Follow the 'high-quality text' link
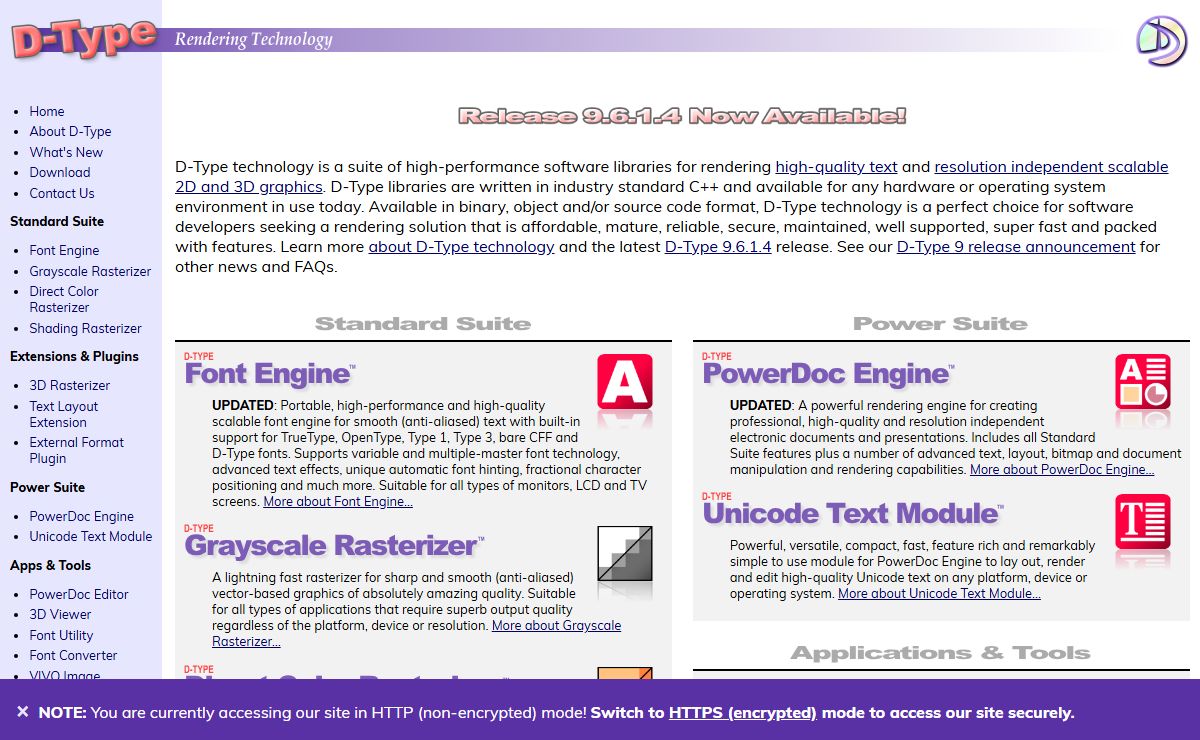Viewport: 1200px width, 740px height. (x=836, y=166)
